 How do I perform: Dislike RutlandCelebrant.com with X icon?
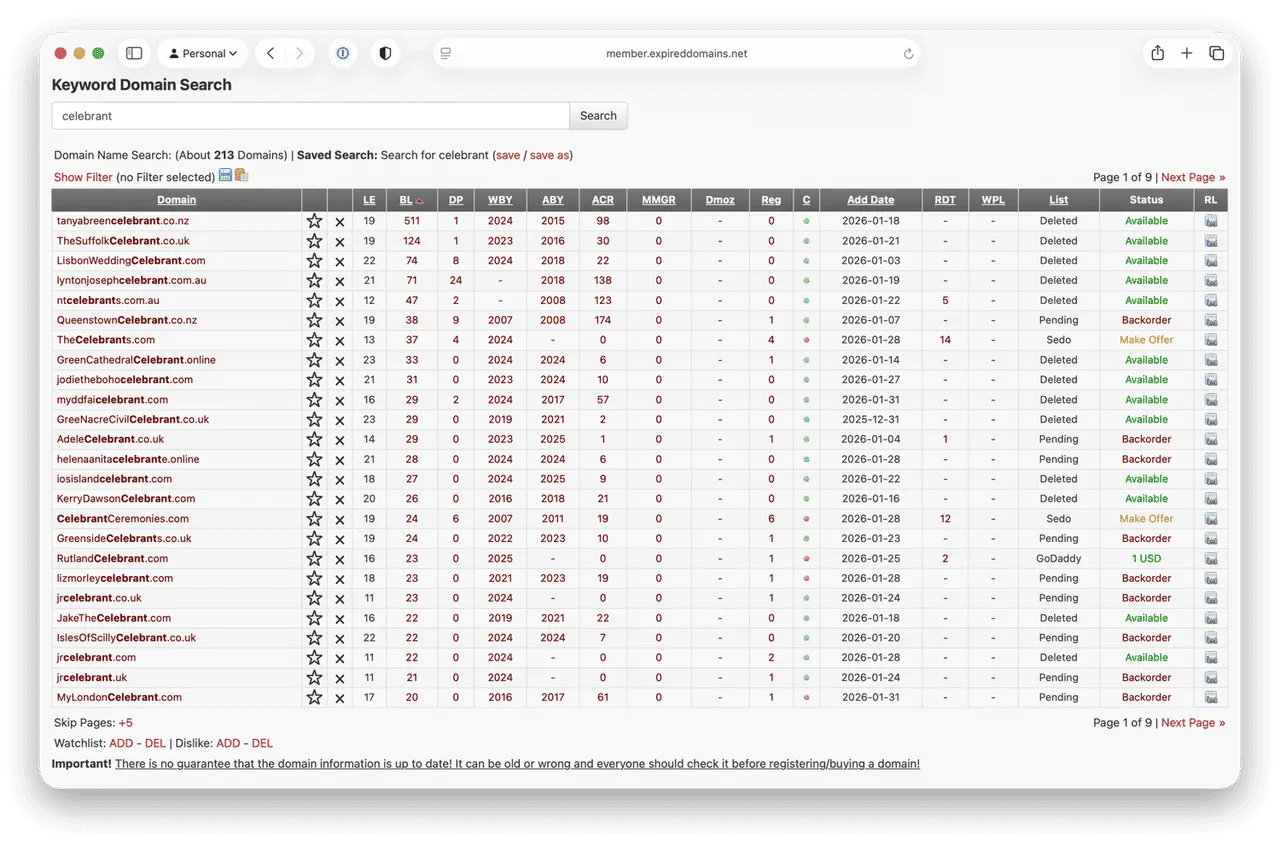pyautogui.click(x=340, y=559)
